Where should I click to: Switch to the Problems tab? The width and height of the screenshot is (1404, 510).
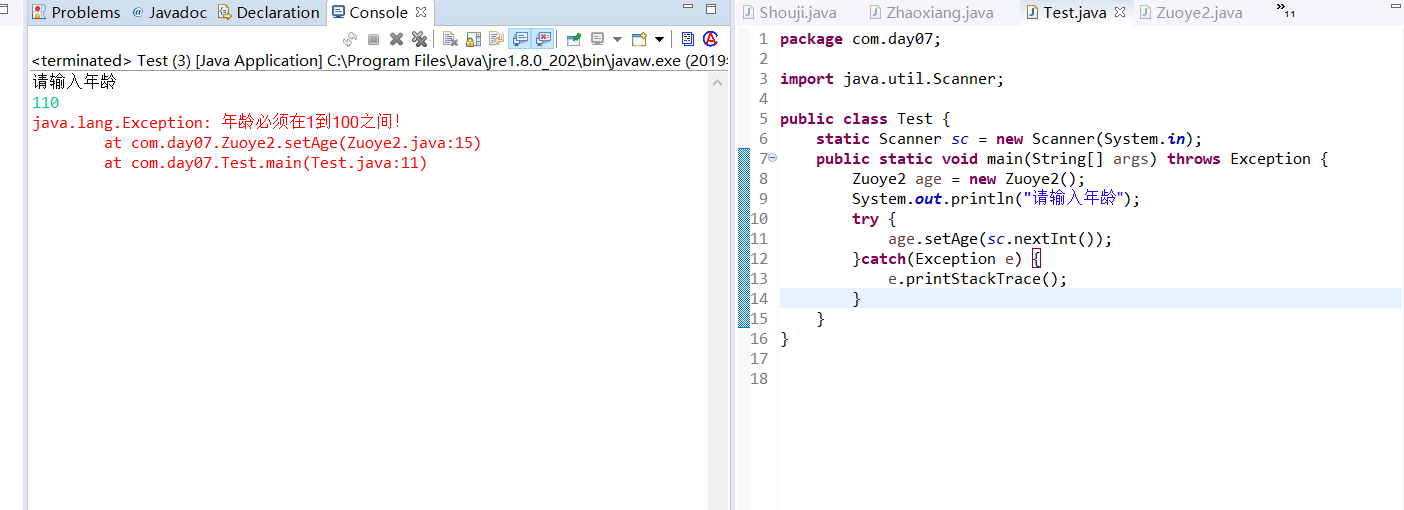pyautogui.click(x=76, y=12)
